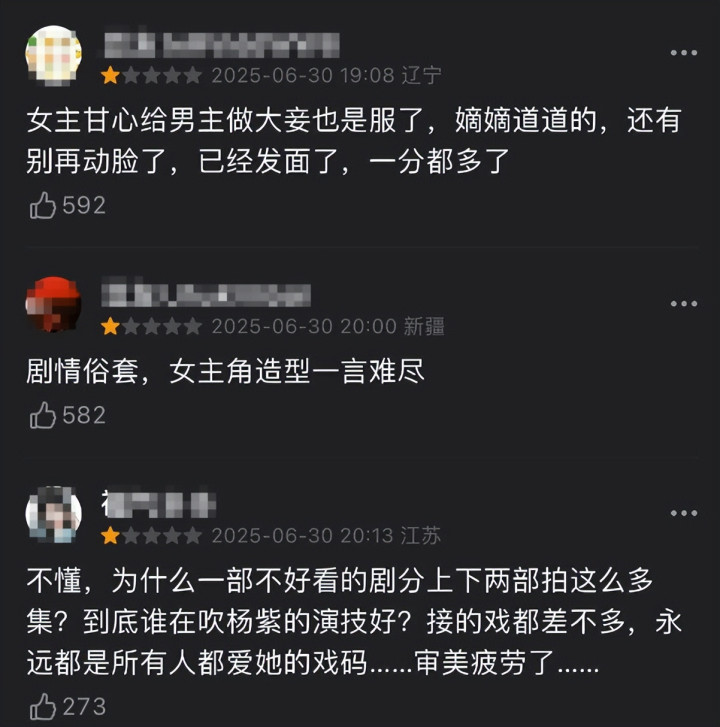
Task: Open the red avatar of the 新疆 reviewer
Action: click(53, 304)
